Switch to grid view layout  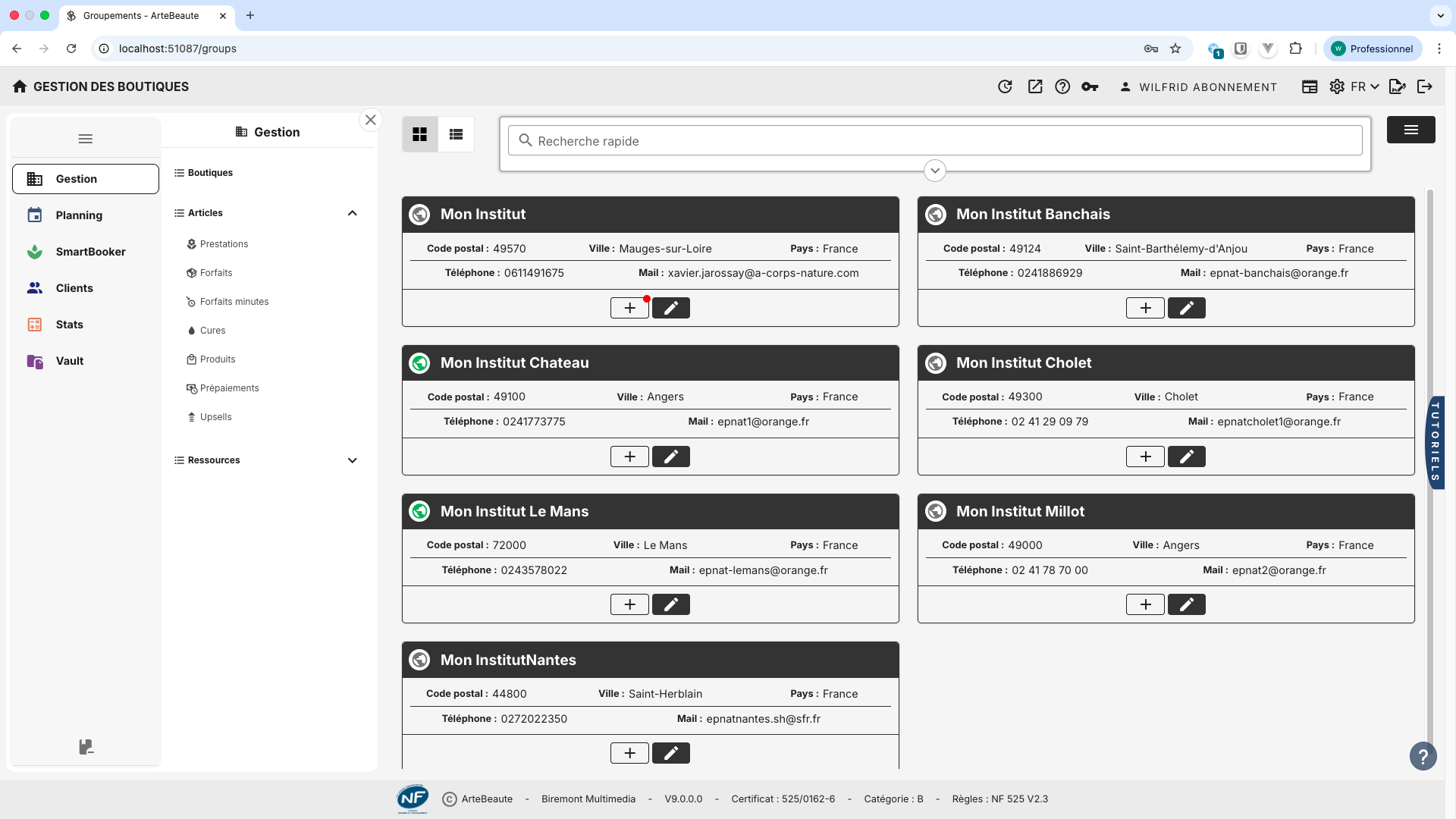(419, 134)
